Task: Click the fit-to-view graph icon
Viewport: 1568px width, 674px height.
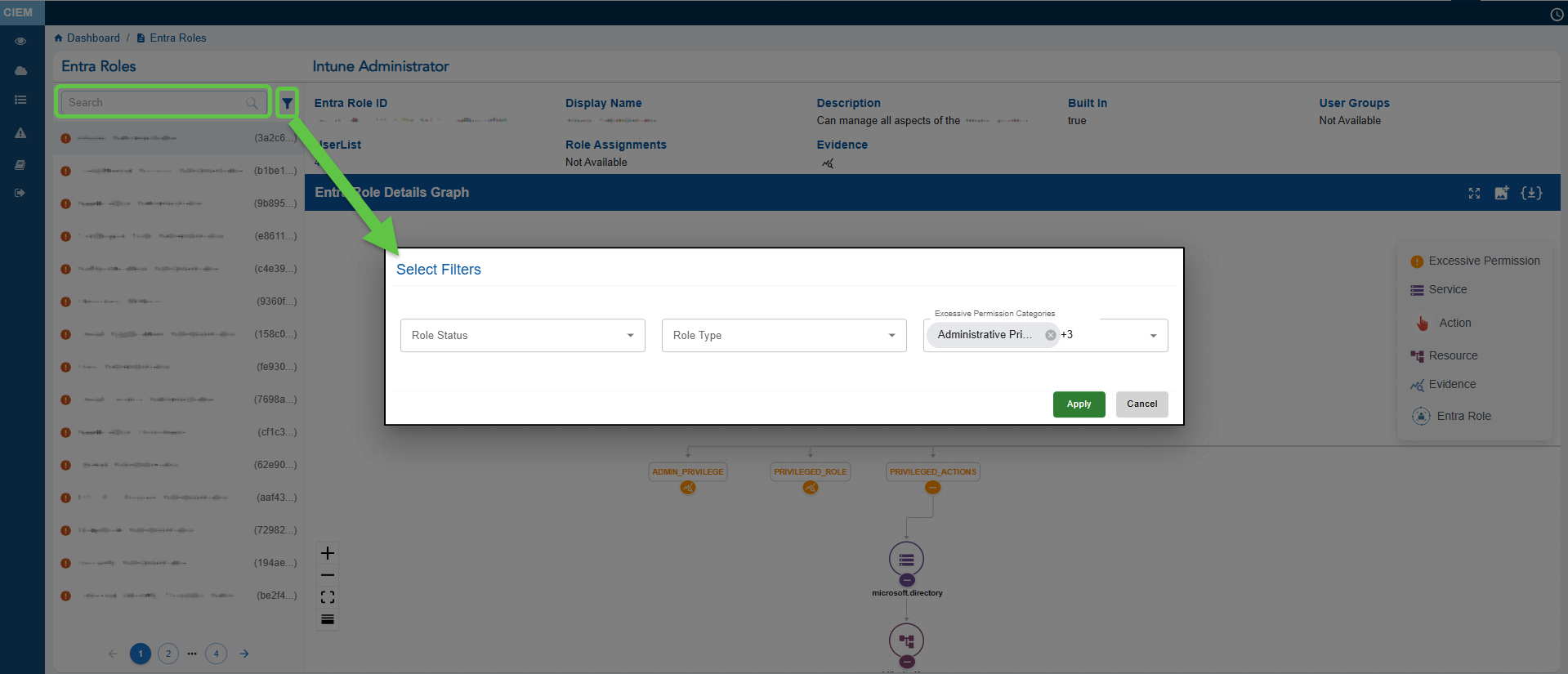Action: [328, 597]
